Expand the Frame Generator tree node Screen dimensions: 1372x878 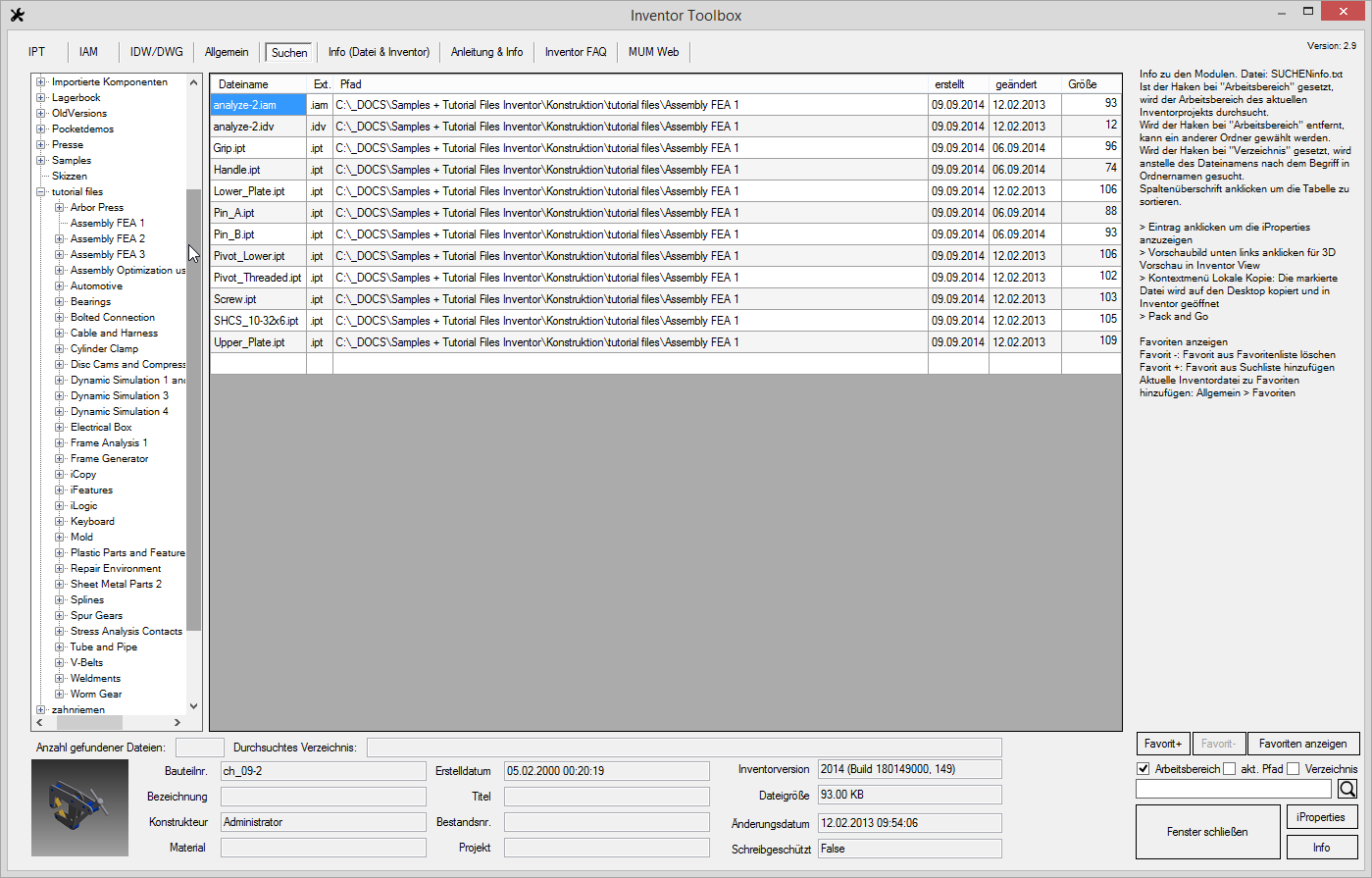tap(60, 459)
